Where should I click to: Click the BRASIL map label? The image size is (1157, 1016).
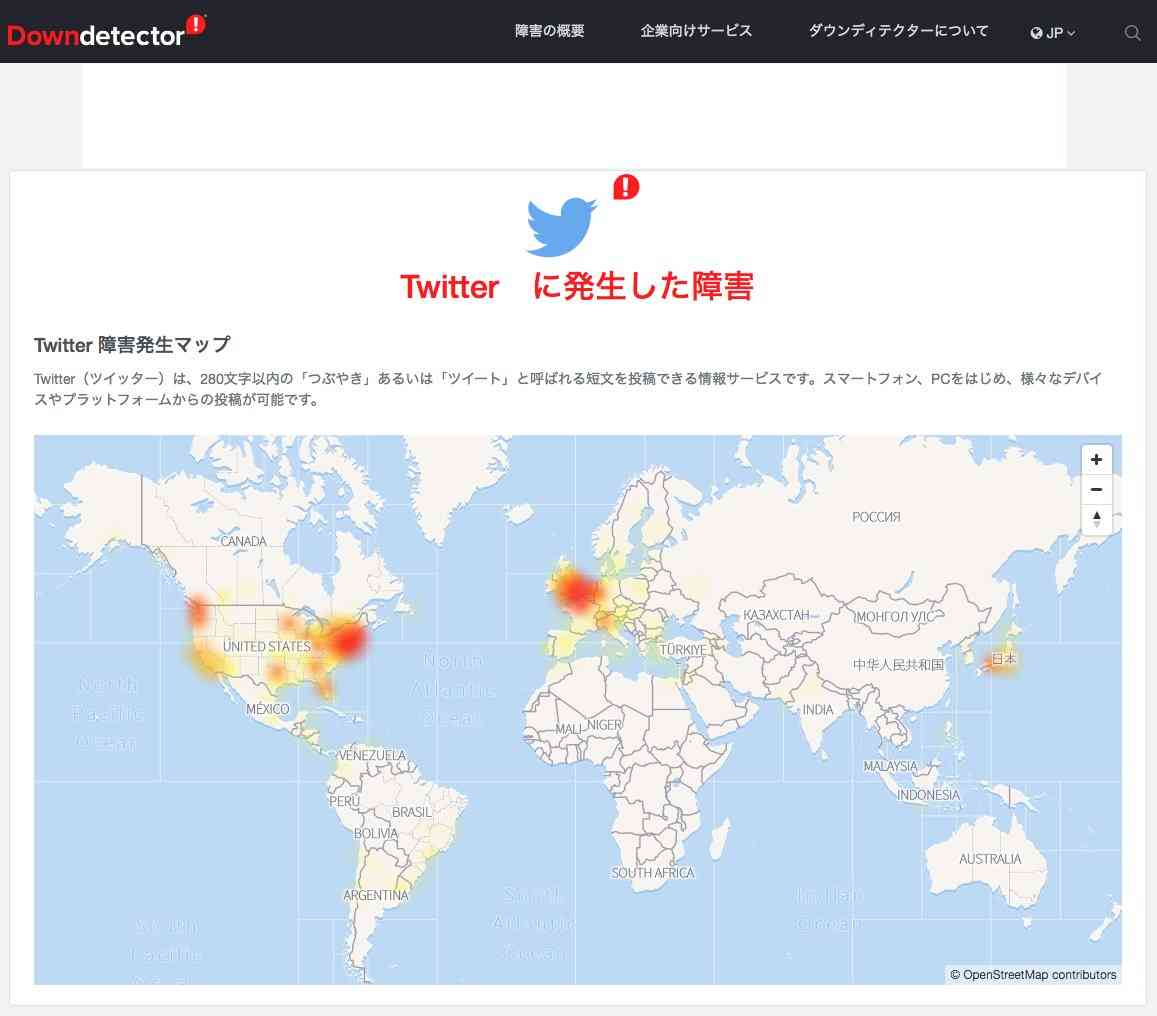(412, 812)
